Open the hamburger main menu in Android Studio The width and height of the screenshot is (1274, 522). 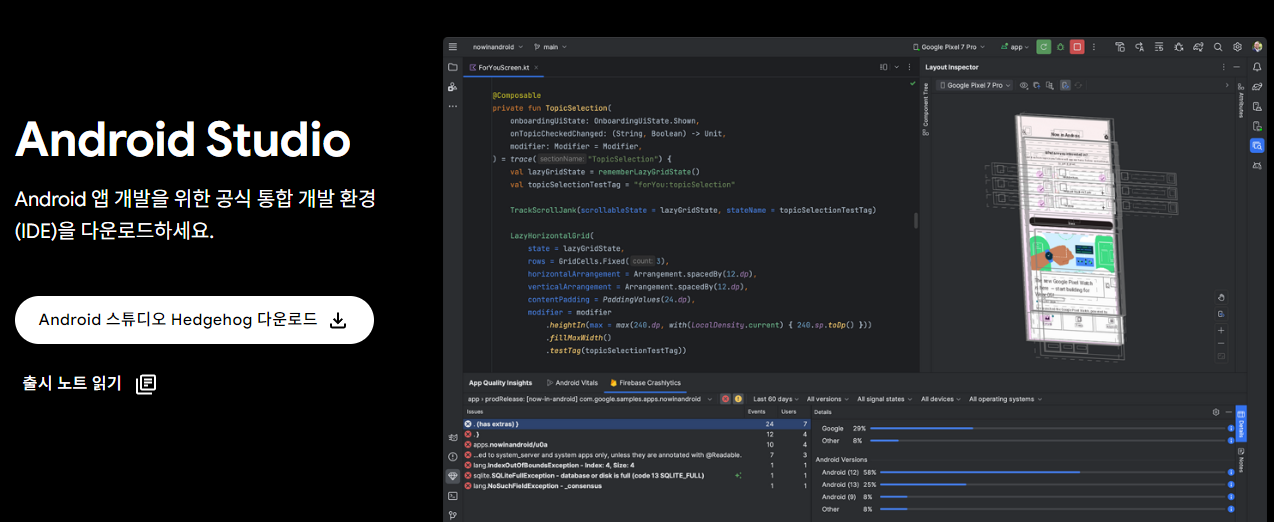click(453, 47)
